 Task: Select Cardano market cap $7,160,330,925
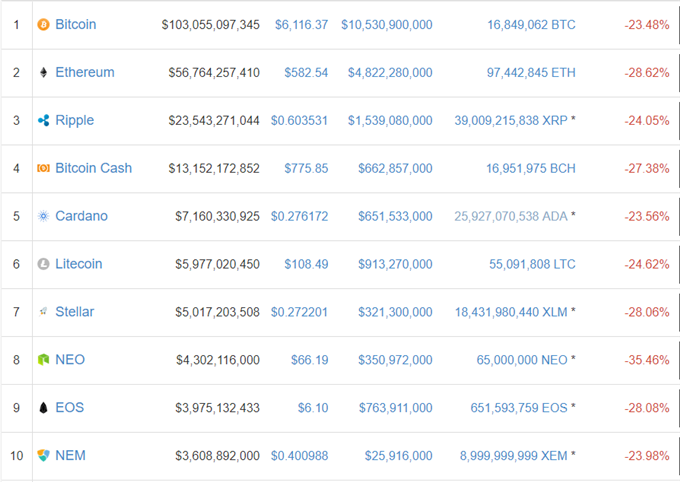(x=217, y=216)
